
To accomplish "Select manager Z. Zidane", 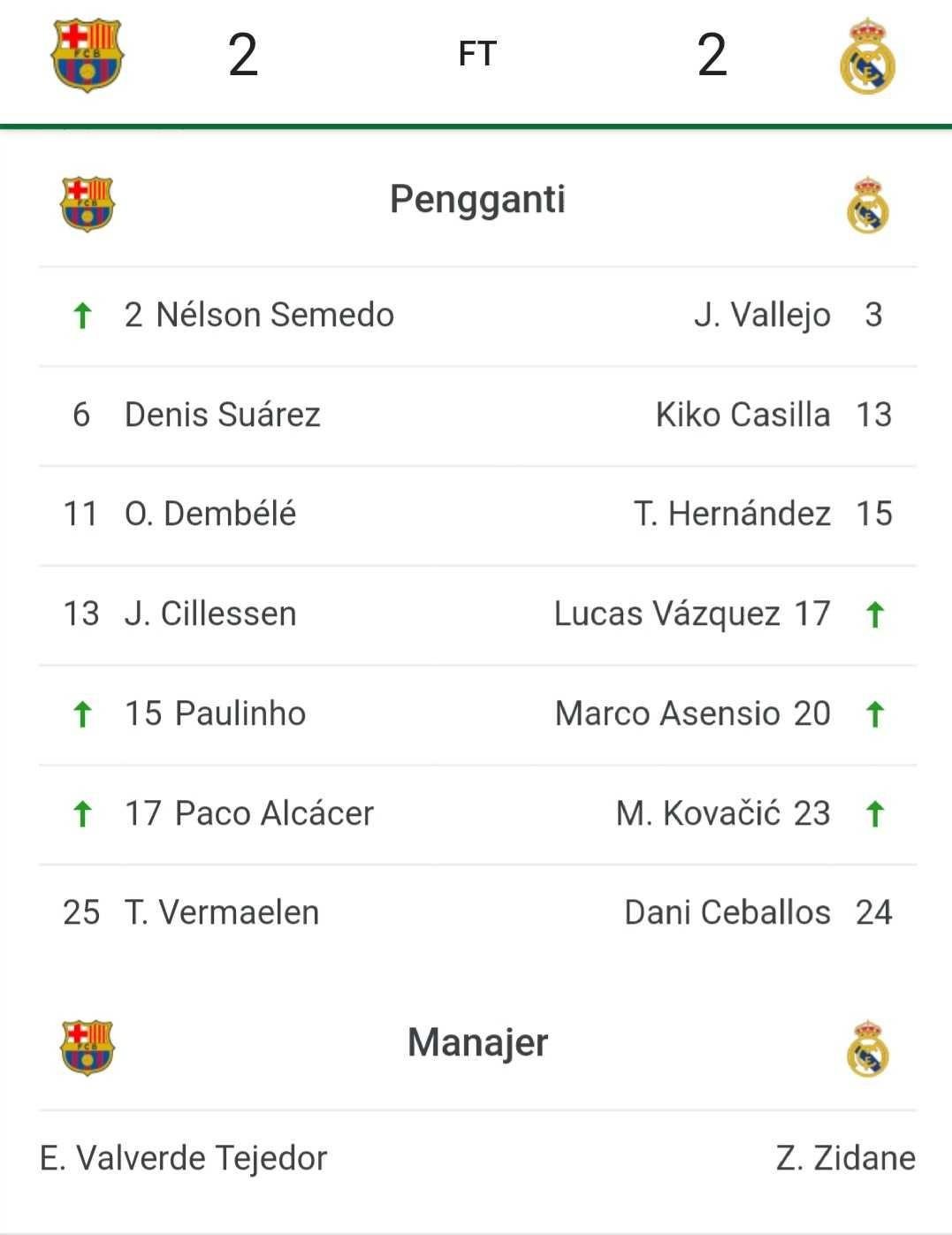I will tap(846, 1158).
